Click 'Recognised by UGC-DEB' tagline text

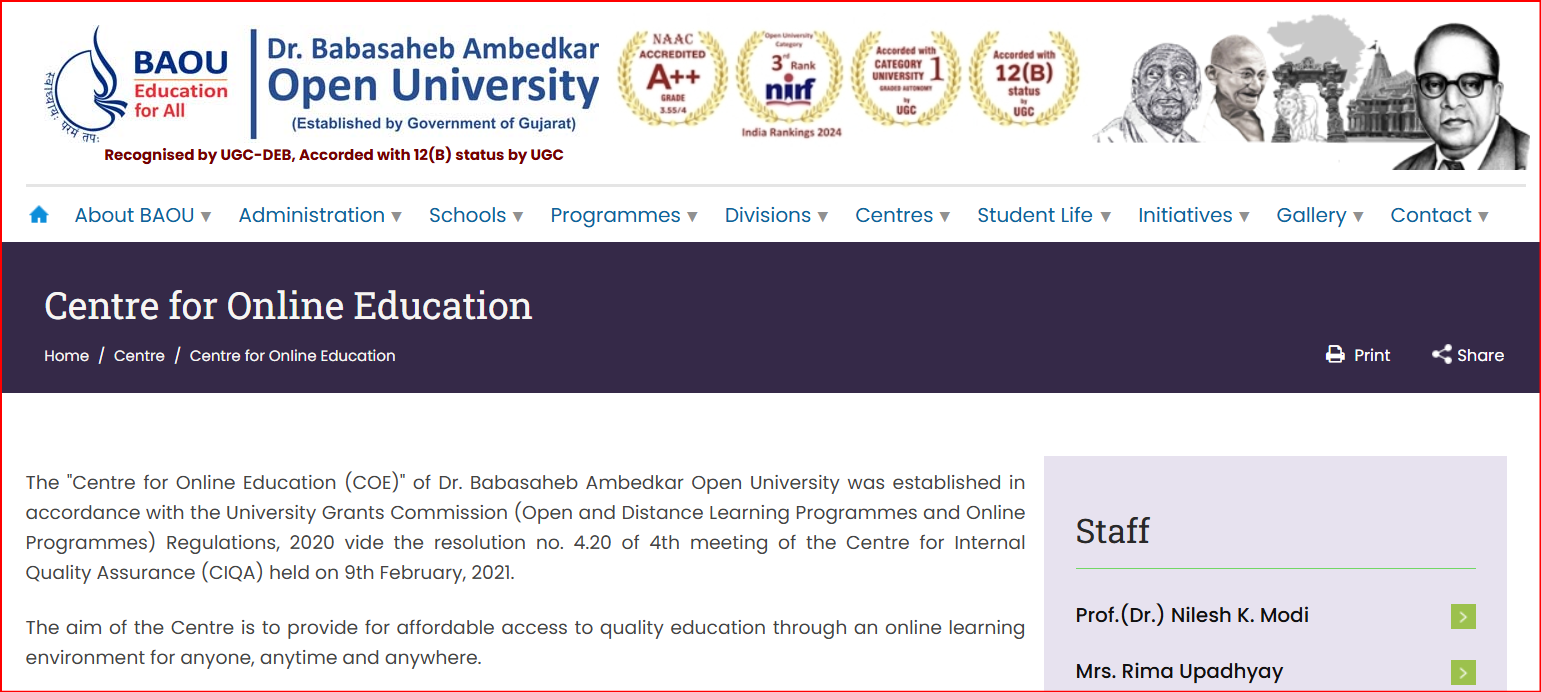tap(334, 155)
